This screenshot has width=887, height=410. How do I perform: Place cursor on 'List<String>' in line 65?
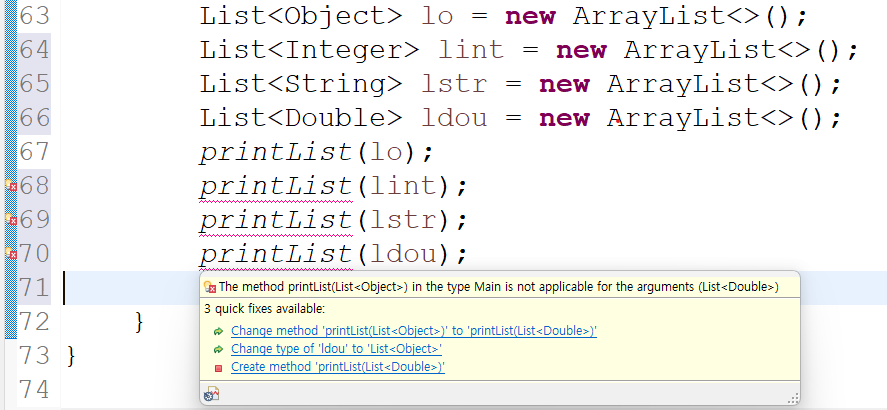click(x=302, y=84)
